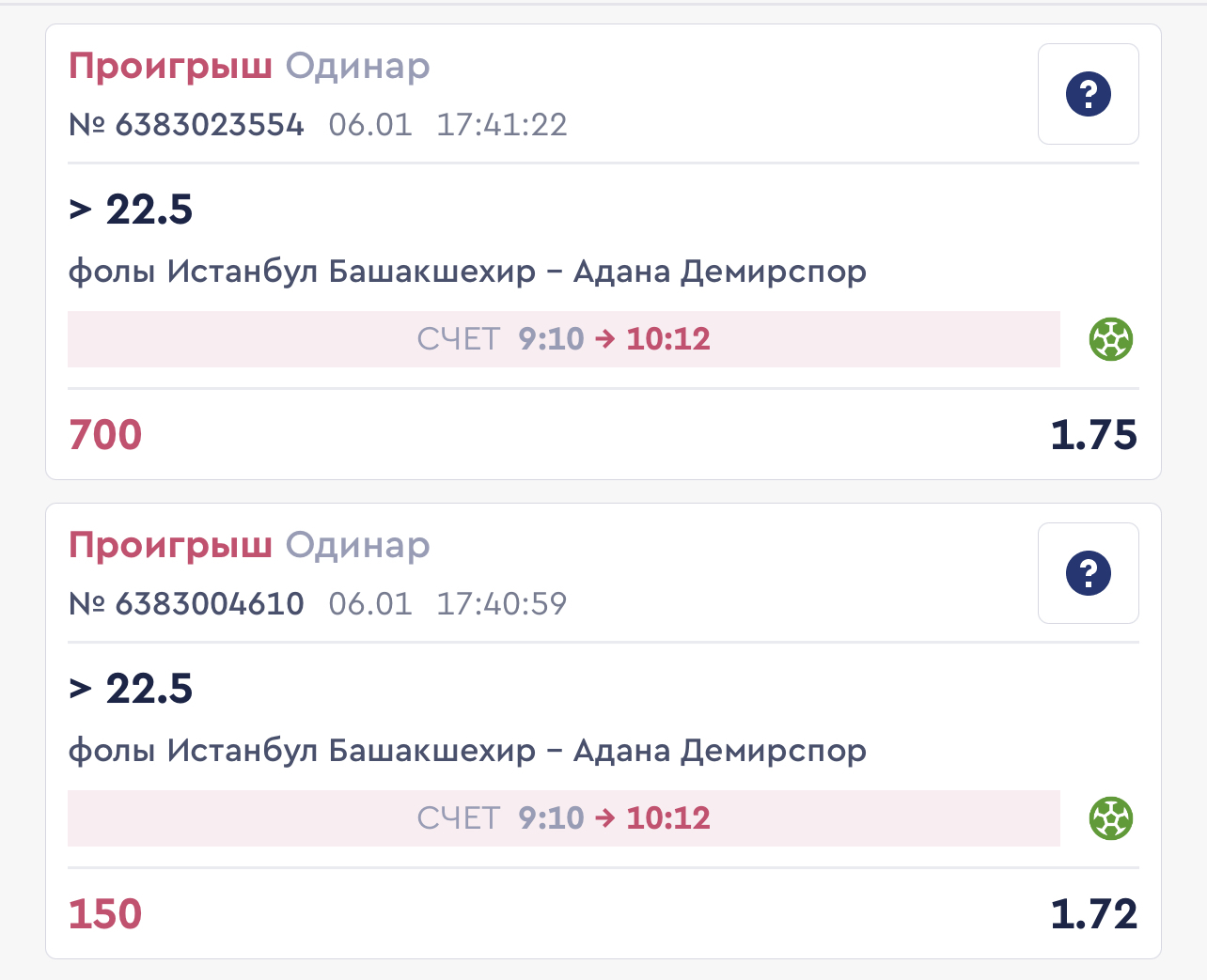The image size is (1207, 980).
Task: Open help for bet 6383004610
Action: click(x=1089, y=573)
